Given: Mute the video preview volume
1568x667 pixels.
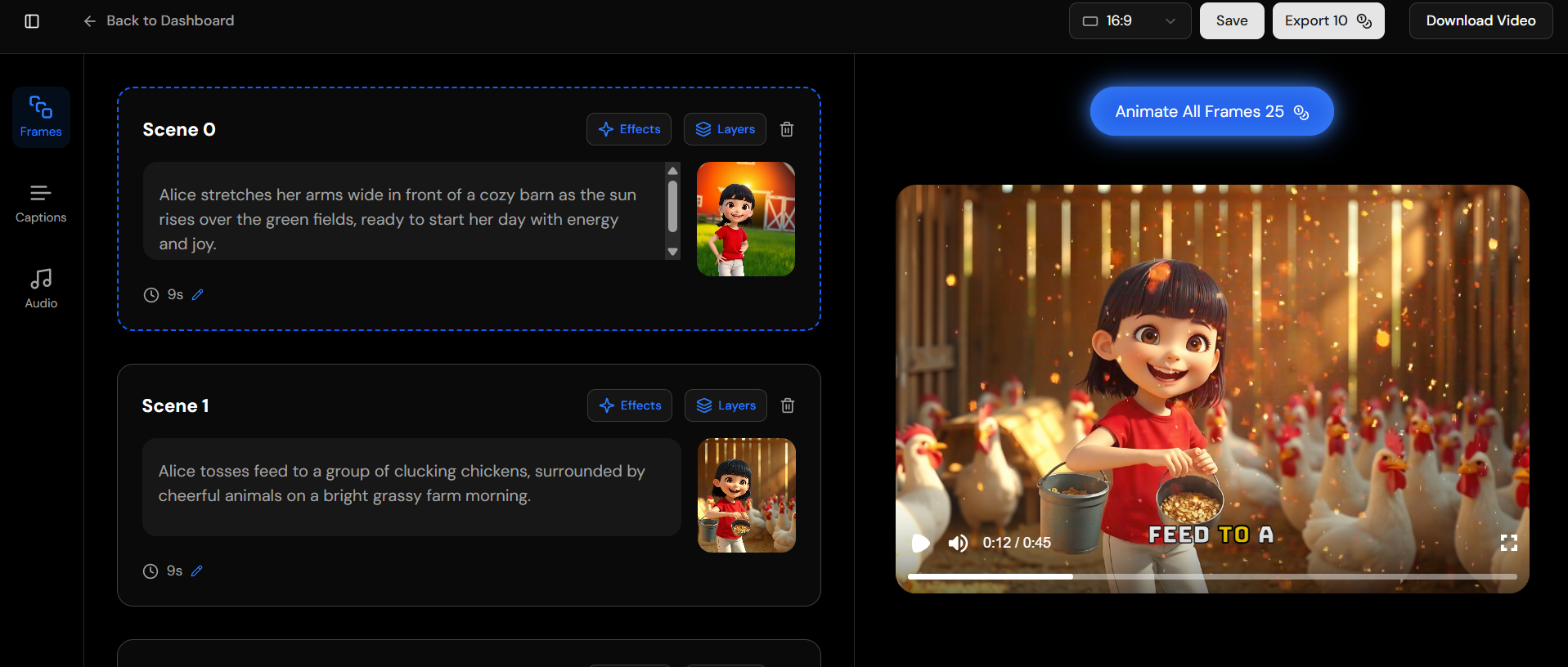Looking at the screenshot, I should (958, 543).
